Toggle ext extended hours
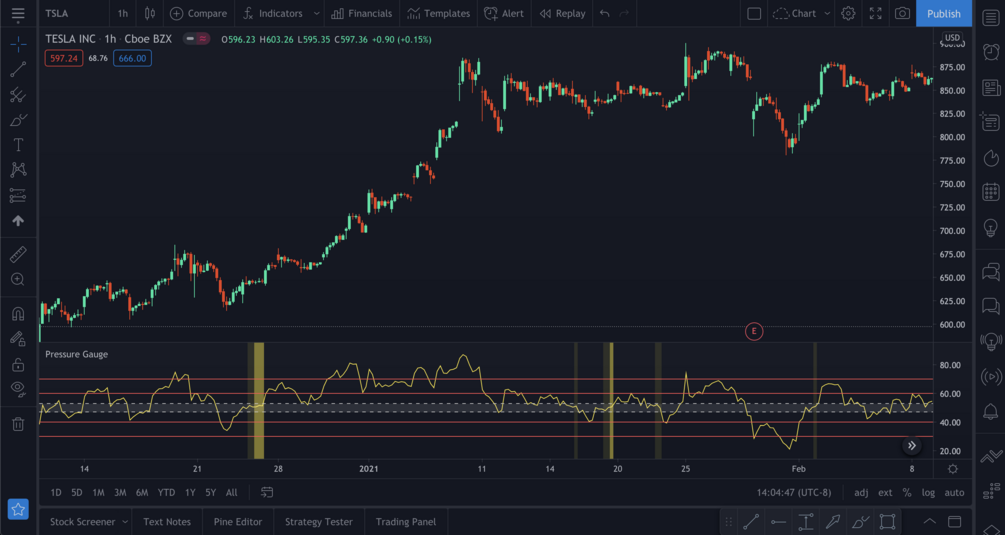The width and height of the screenshot is (1005, 535). pos(885,493)
